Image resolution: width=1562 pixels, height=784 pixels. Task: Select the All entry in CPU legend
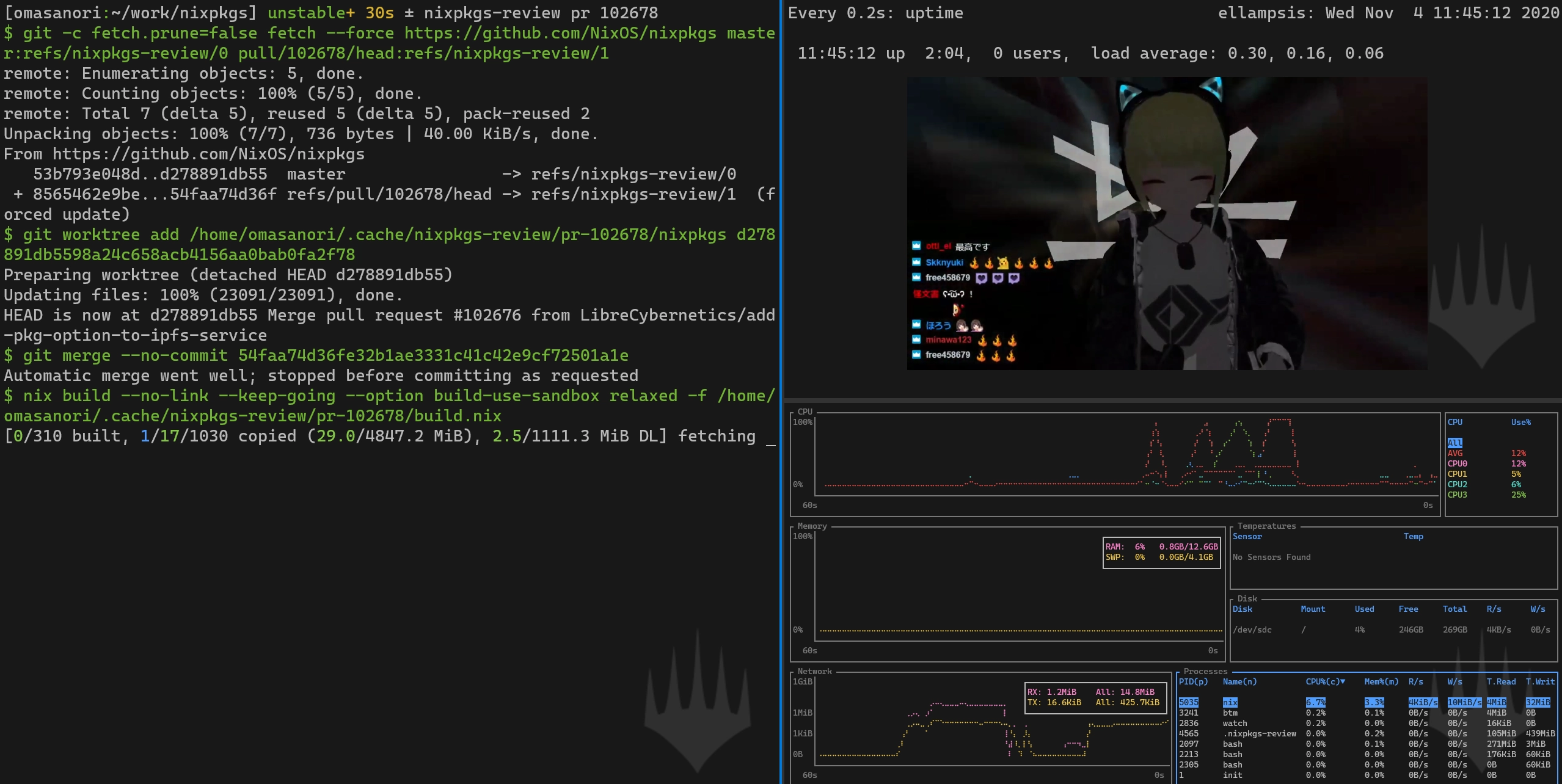pos(1454,443)
